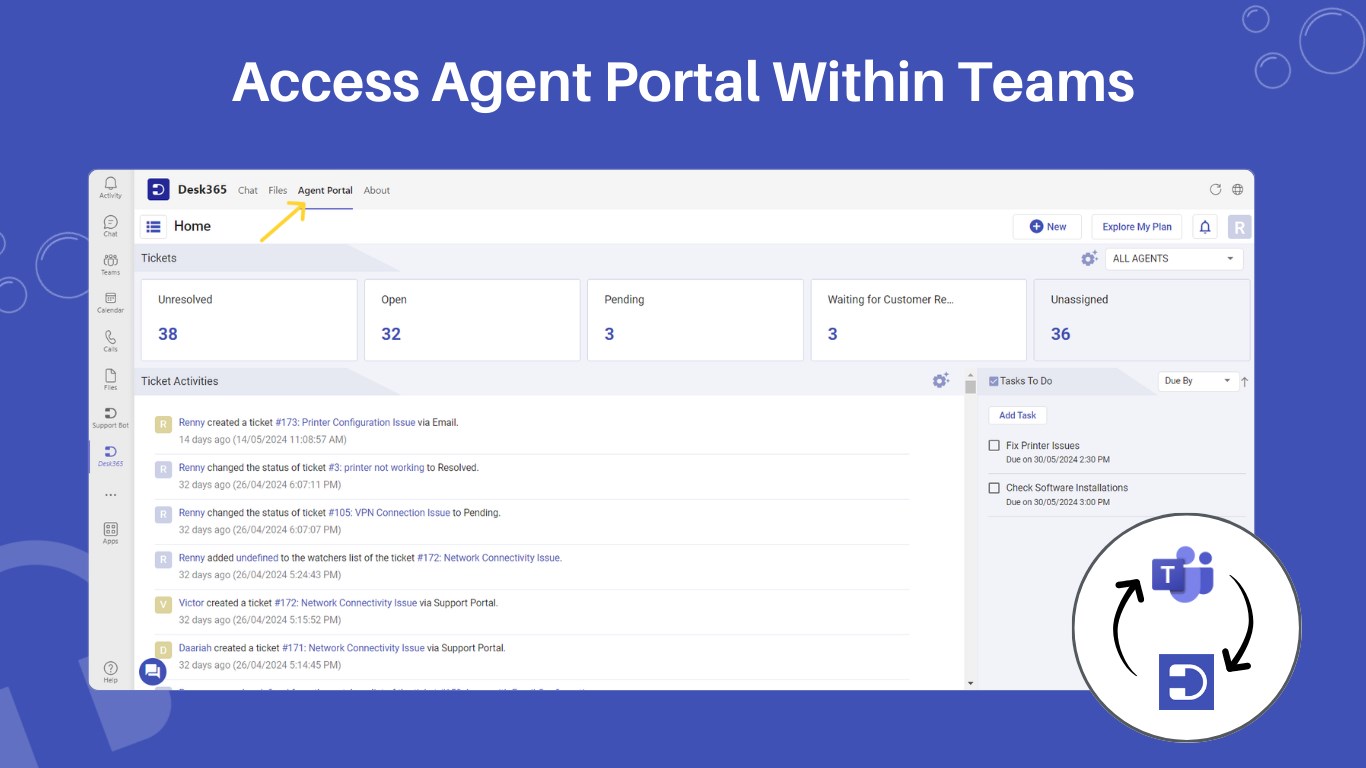Open in browser via globe icon
The image size is (1366, 768).
click(x=1237, y=189)
